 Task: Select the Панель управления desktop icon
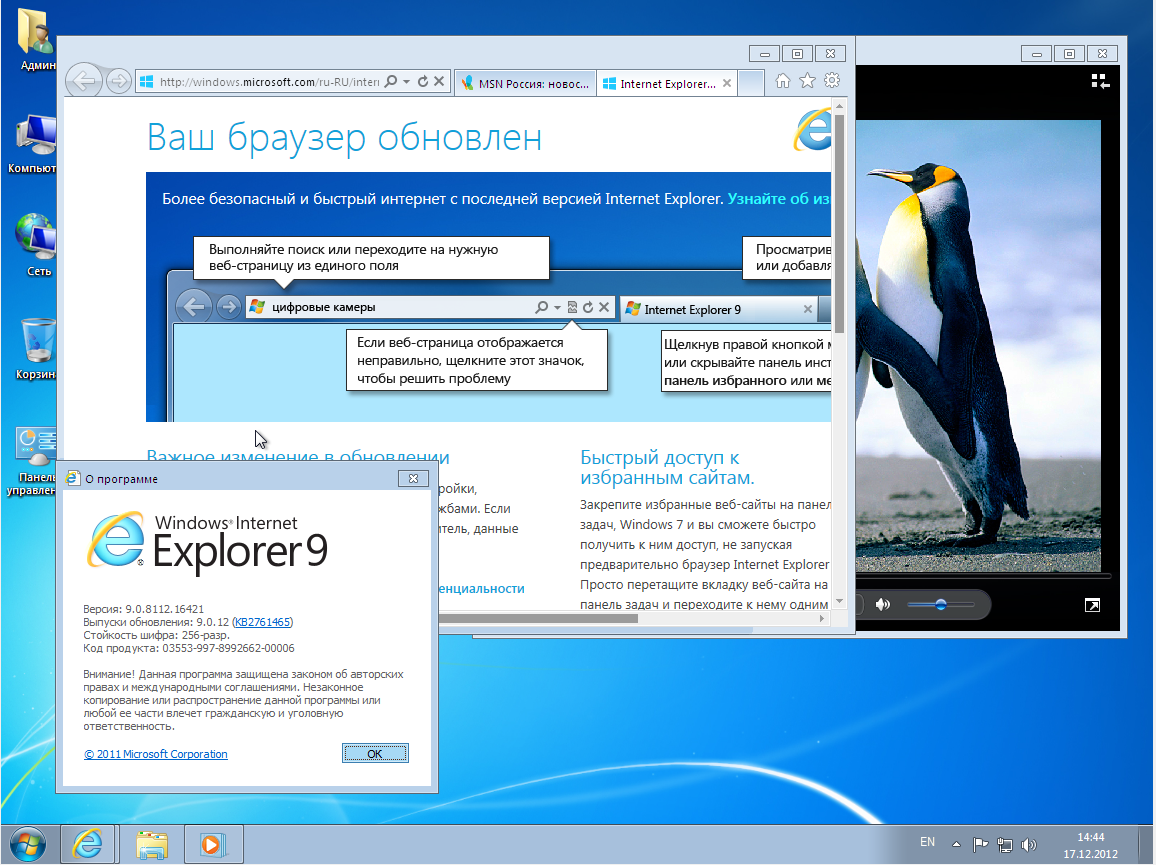(x=32, y=462)
